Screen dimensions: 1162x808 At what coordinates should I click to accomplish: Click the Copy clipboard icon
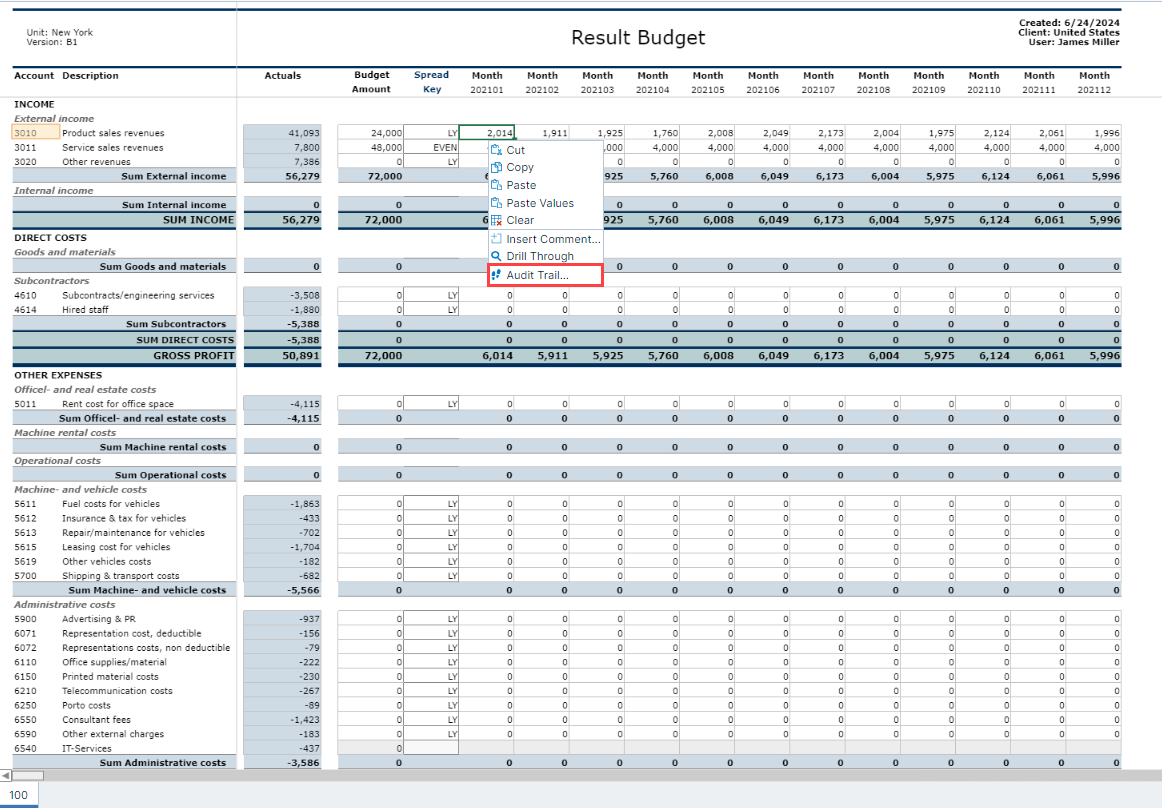tap(497, 167)
